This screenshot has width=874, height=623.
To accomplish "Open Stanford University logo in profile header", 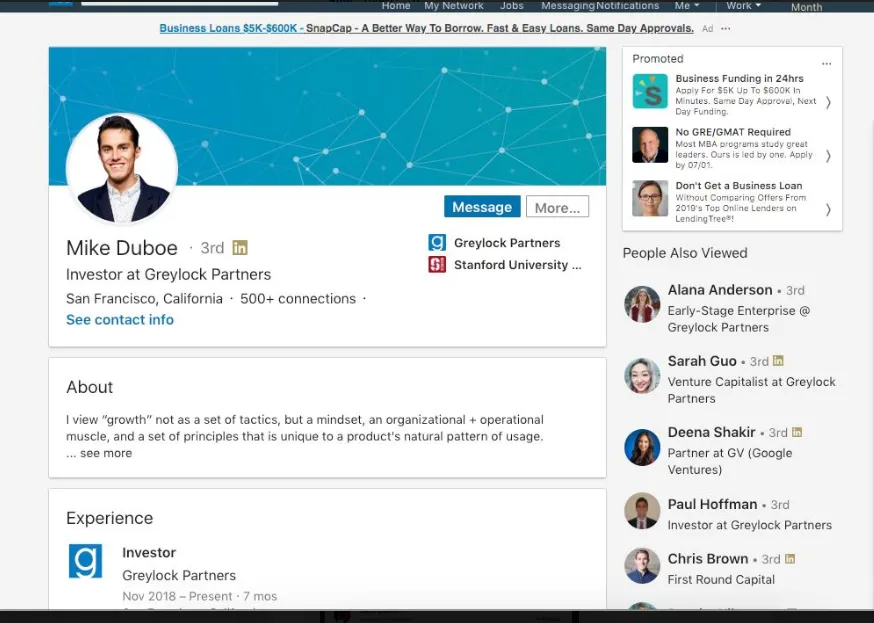I will pyautogui.click(x=436, y=264).
